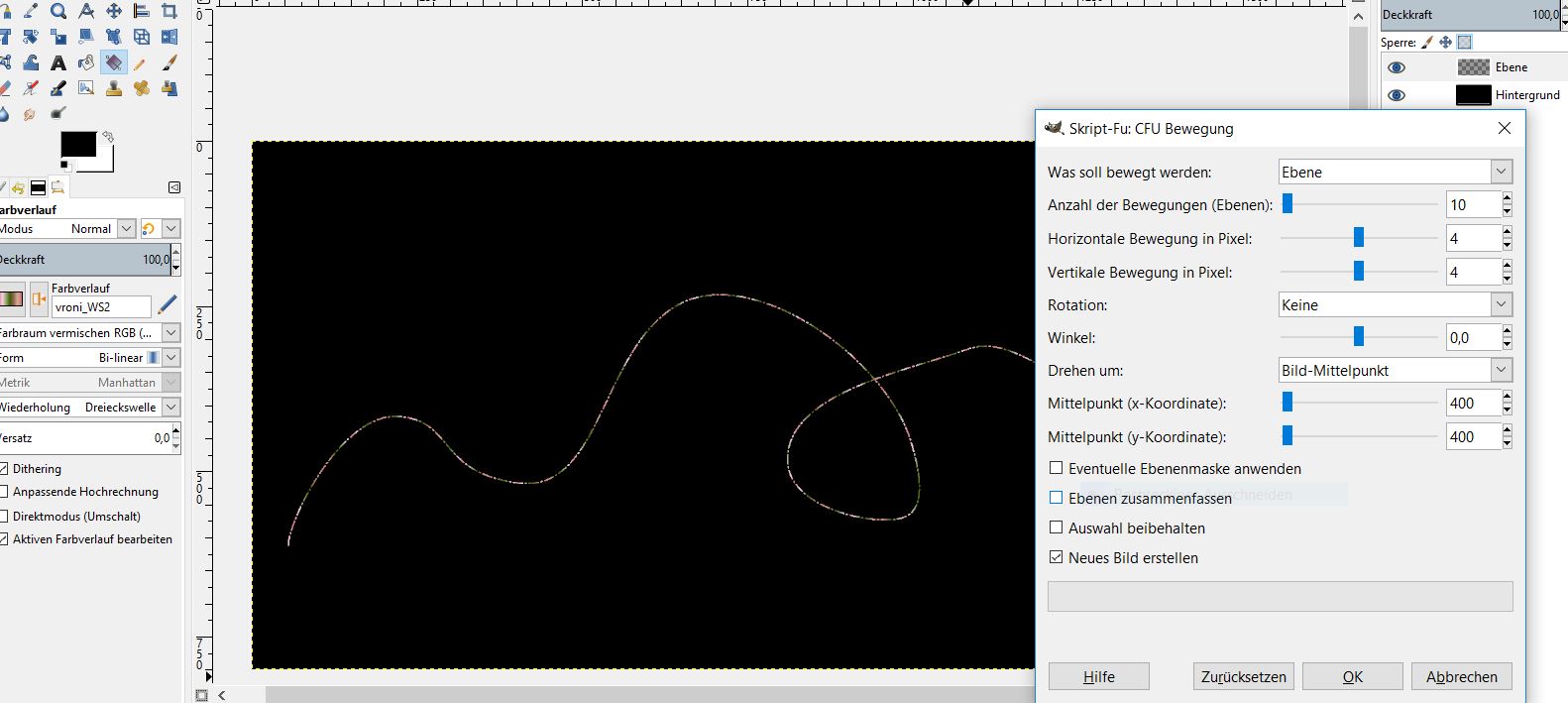The image size is (1568, 703).
Task: Cancel the dialog with Abbrechen
Action: (x=1462, y=676)
